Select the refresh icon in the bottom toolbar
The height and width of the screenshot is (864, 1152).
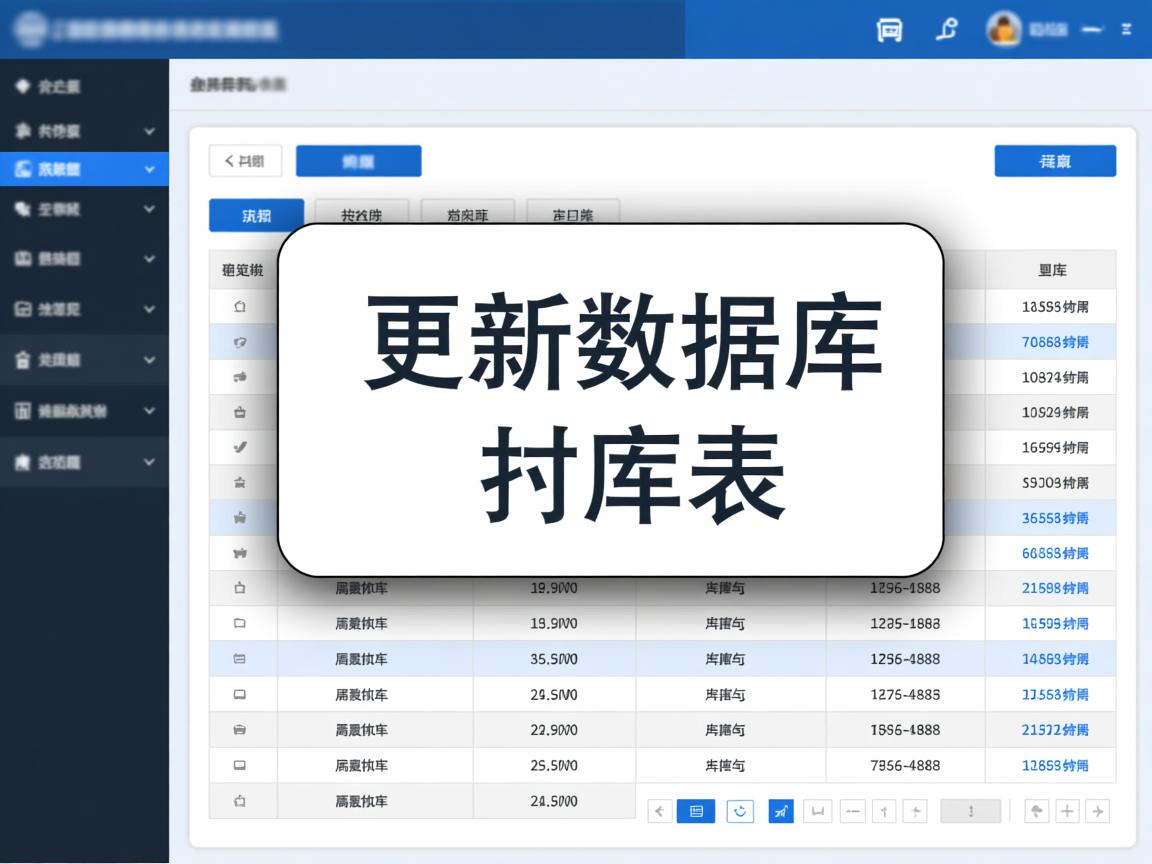739,811
